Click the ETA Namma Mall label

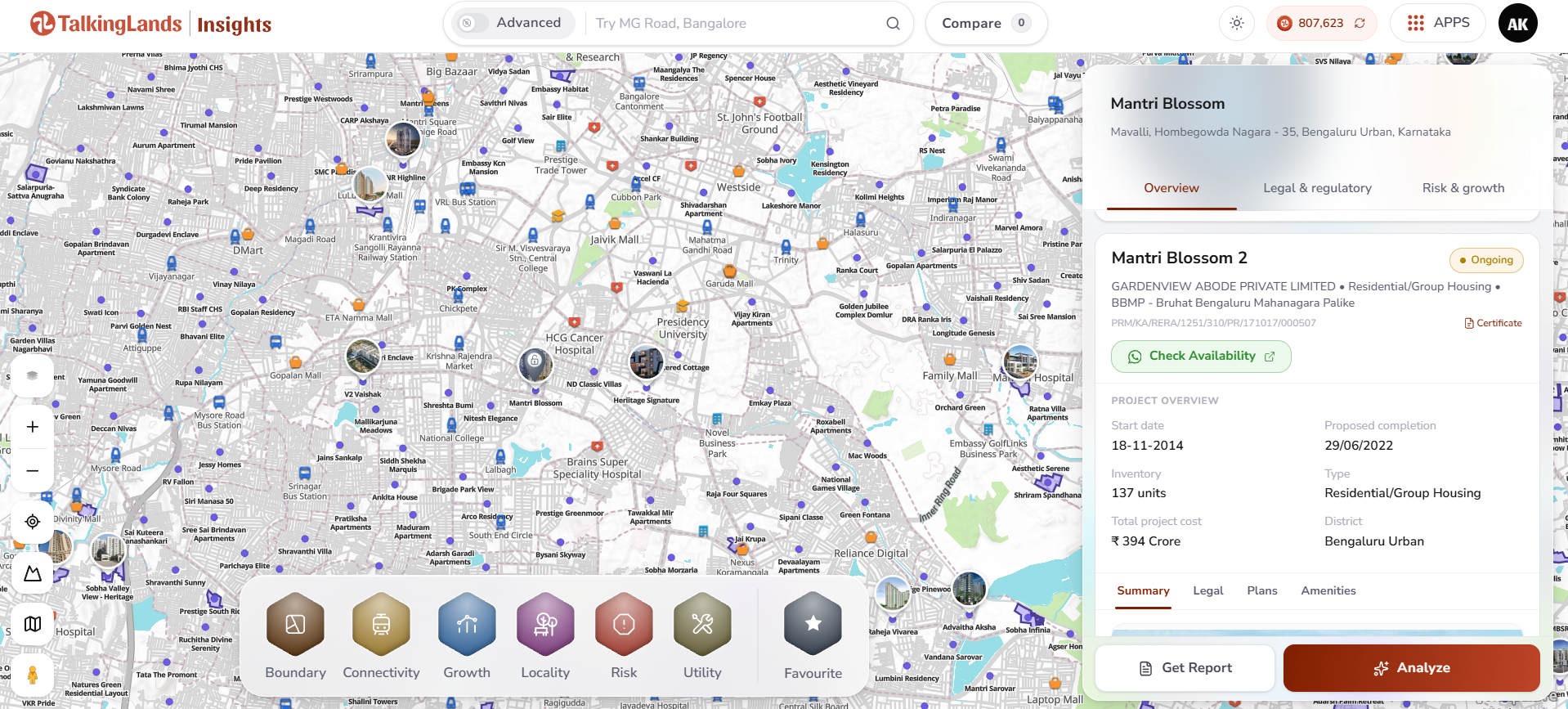click(358, 318)
